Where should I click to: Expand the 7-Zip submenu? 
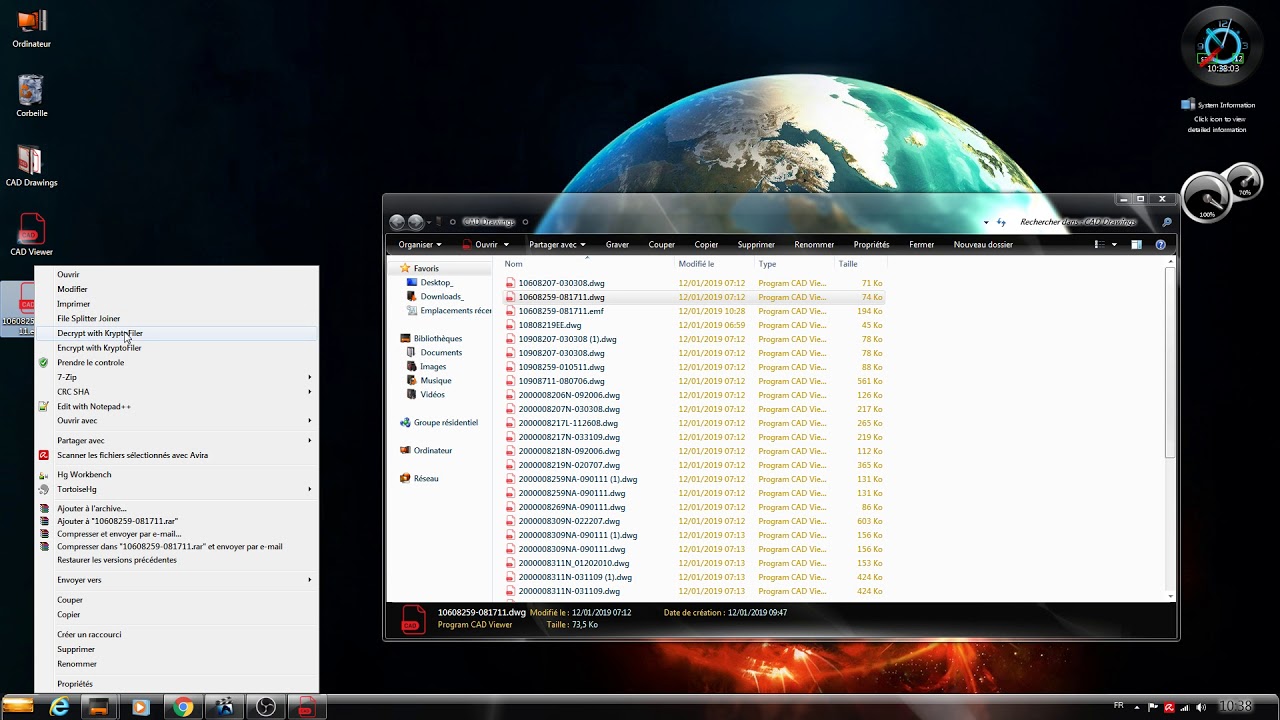pyautogui.click(x=177, y=377)
